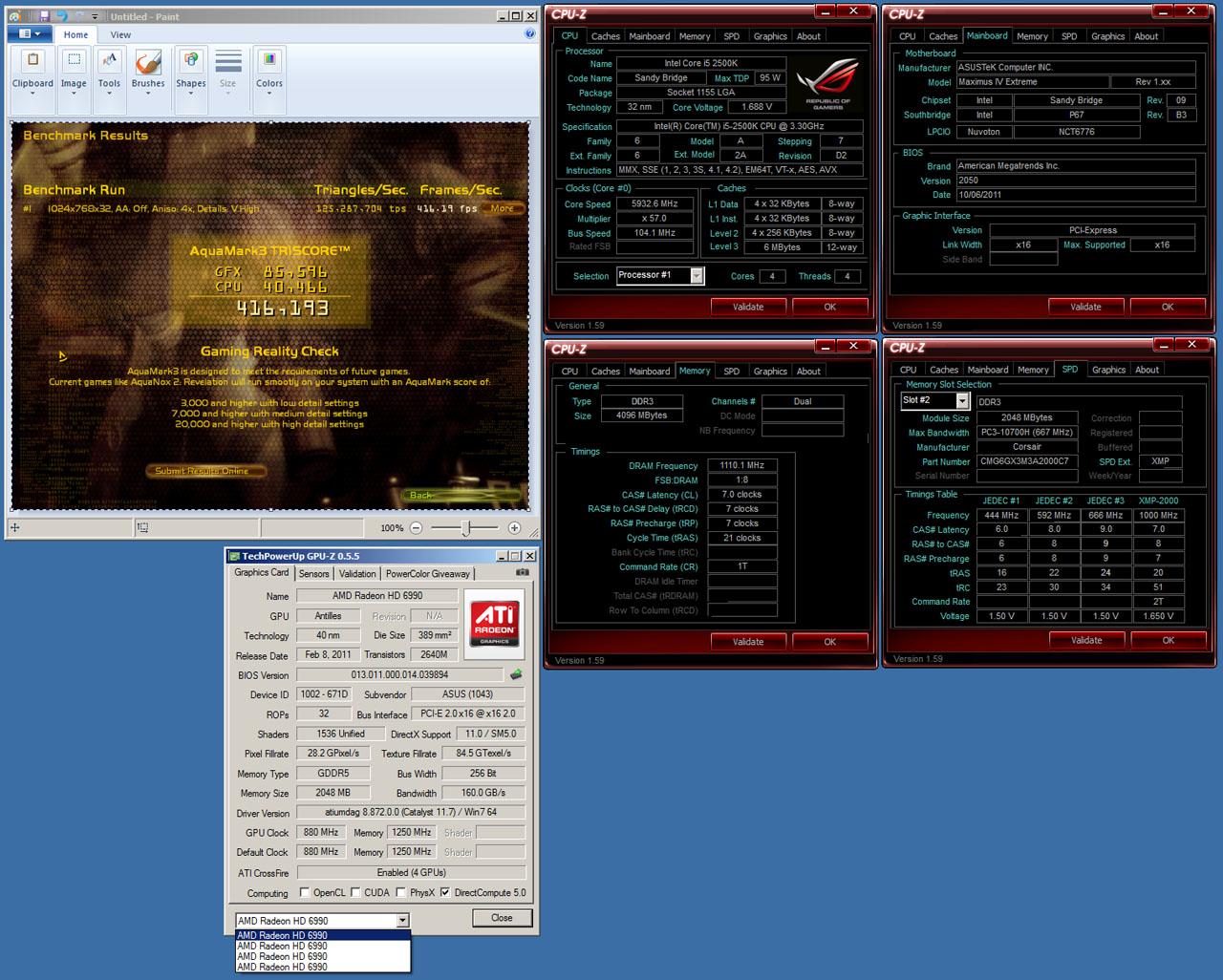Click OK in the CPU-Z Mainboard window
The image size is (1223, 980).
1168,307
